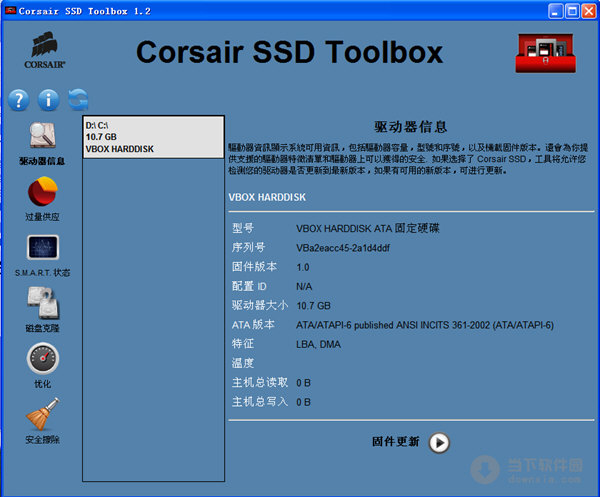Viewport: 600px width, 497px height.
Task: Open the 优化 optimize gauge icon
Action: 43,357
